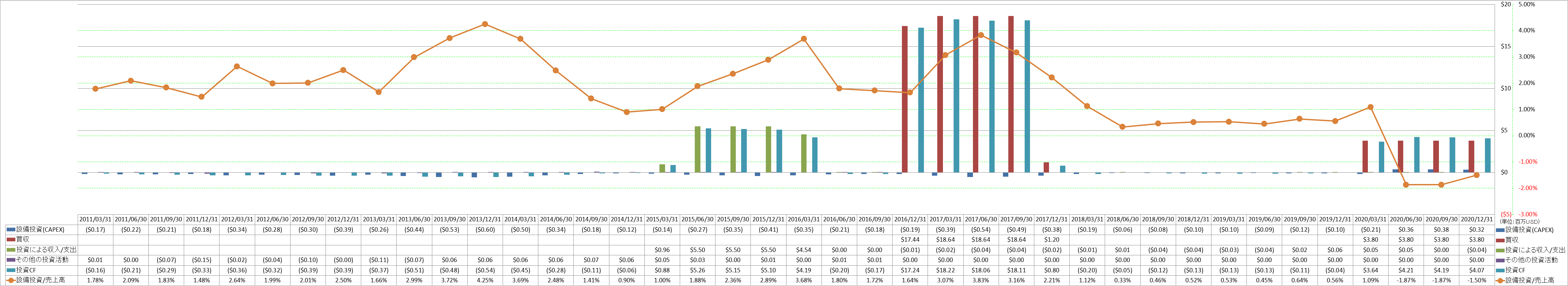Click the orange line peak marker for 2013/12/31
Image resolution: width=1568 pixels, height=286 pixels.
tap(485, 24)
